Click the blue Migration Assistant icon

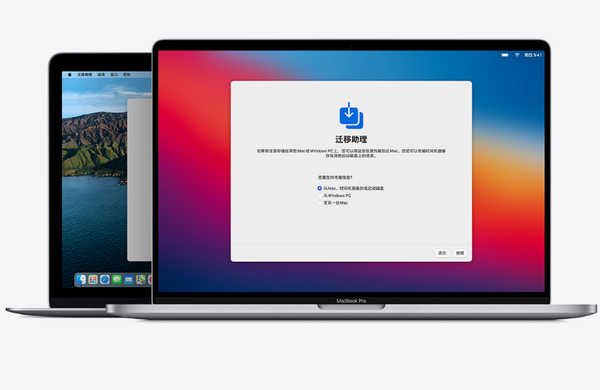click(351, 116)
